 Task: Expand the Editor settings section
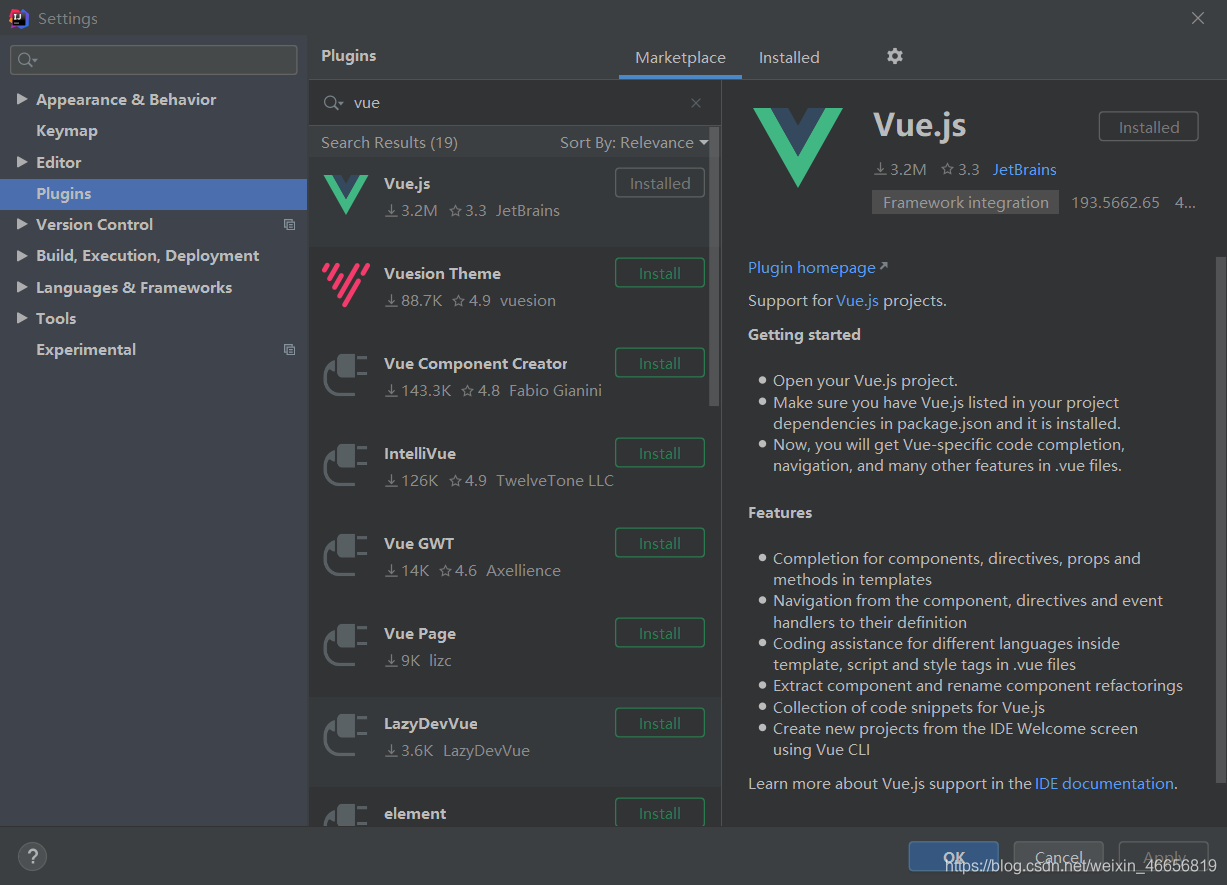click(22, 162)
